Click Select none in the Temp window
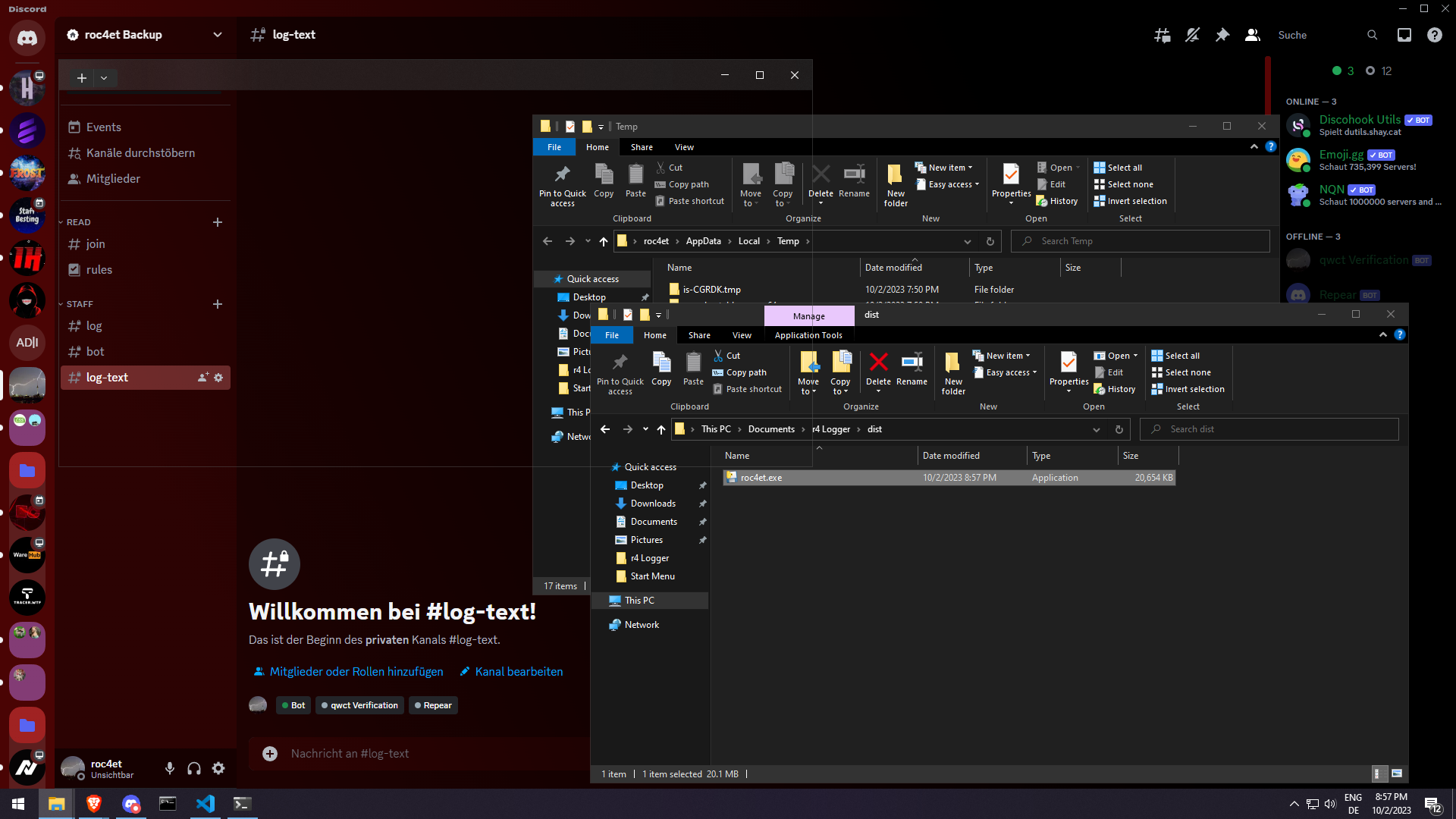This screenshot has width=1456, height=819. click(x=1124, y=184)
